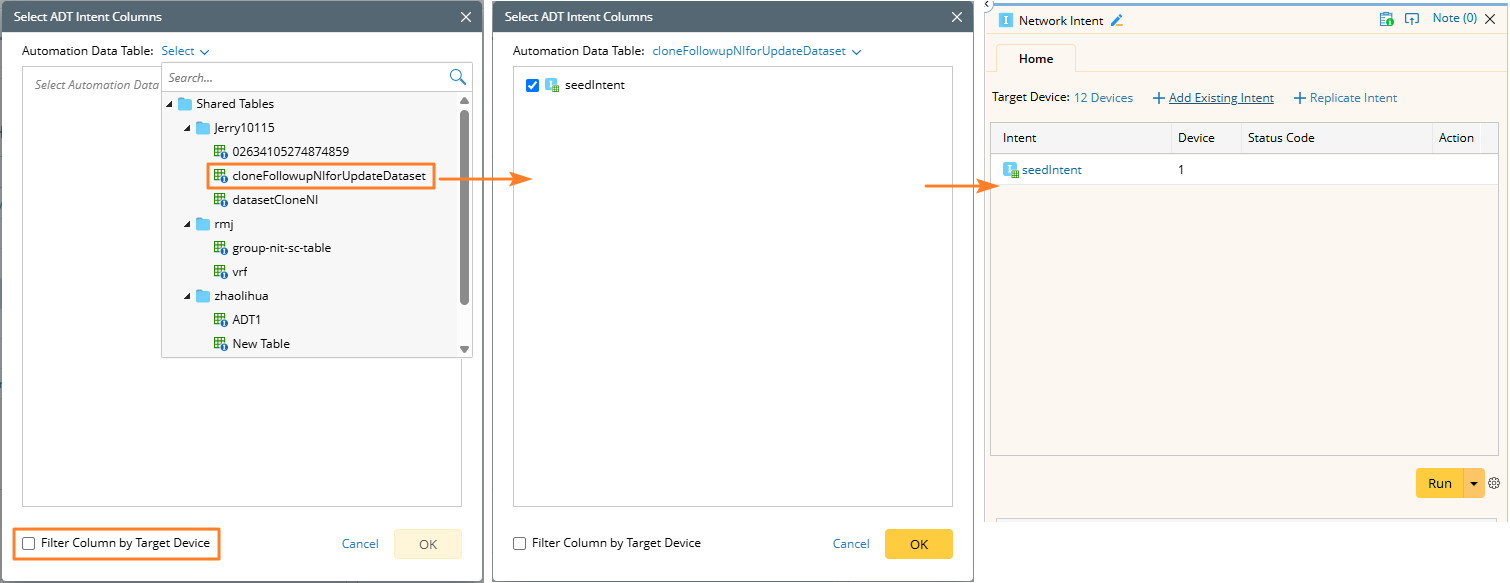The width and height of the screenshot is (1510, 583).
Task: Click the plus icon for Replicate Intent
Action: point(1300,98)
